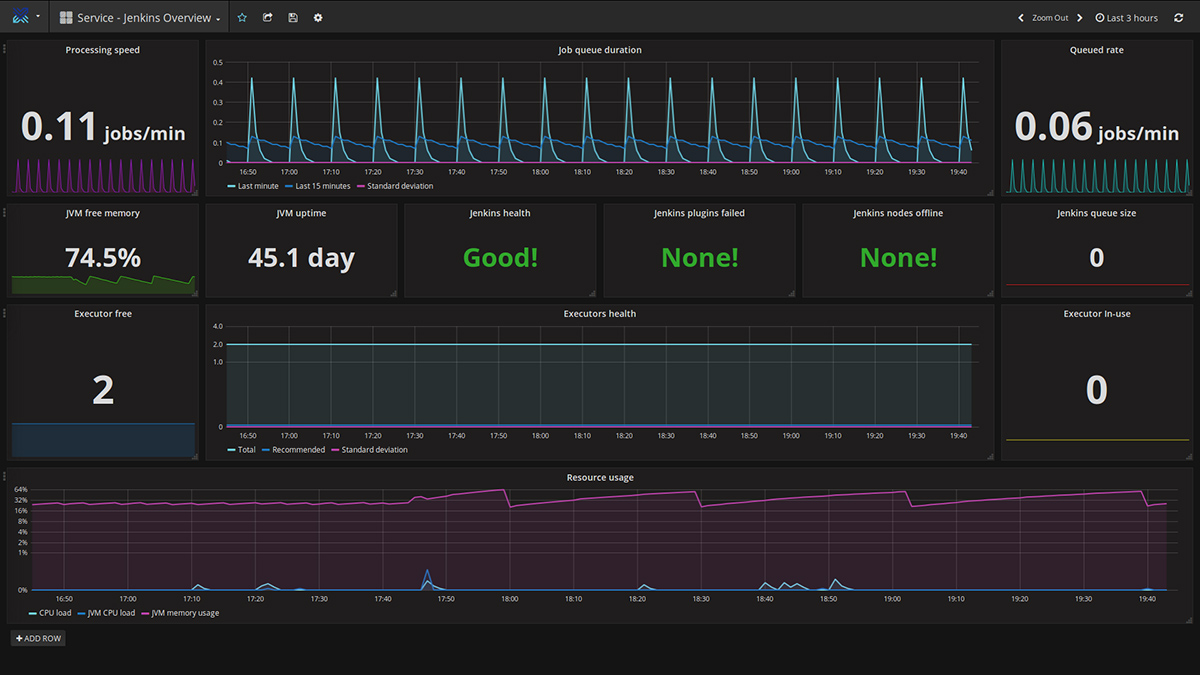Viewport: 1200px width, 675px height.
Task: Star this dashboard as favorite
Action: 242,18
